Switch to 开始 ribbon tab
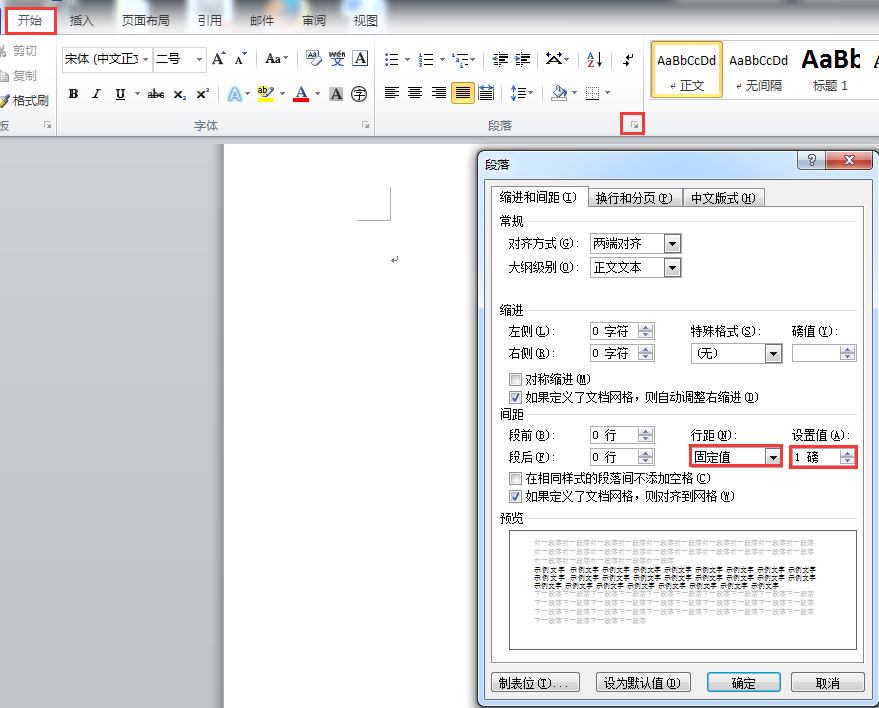879x708 pixels. 30,21
